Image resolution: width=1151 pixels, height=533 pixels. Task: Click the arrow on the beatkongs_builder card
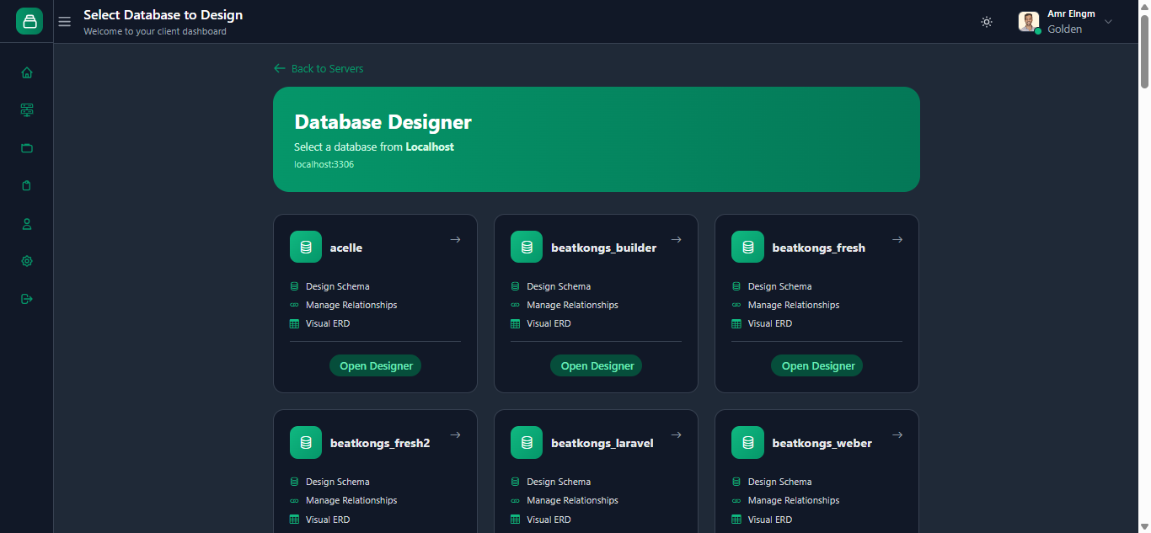676,239
